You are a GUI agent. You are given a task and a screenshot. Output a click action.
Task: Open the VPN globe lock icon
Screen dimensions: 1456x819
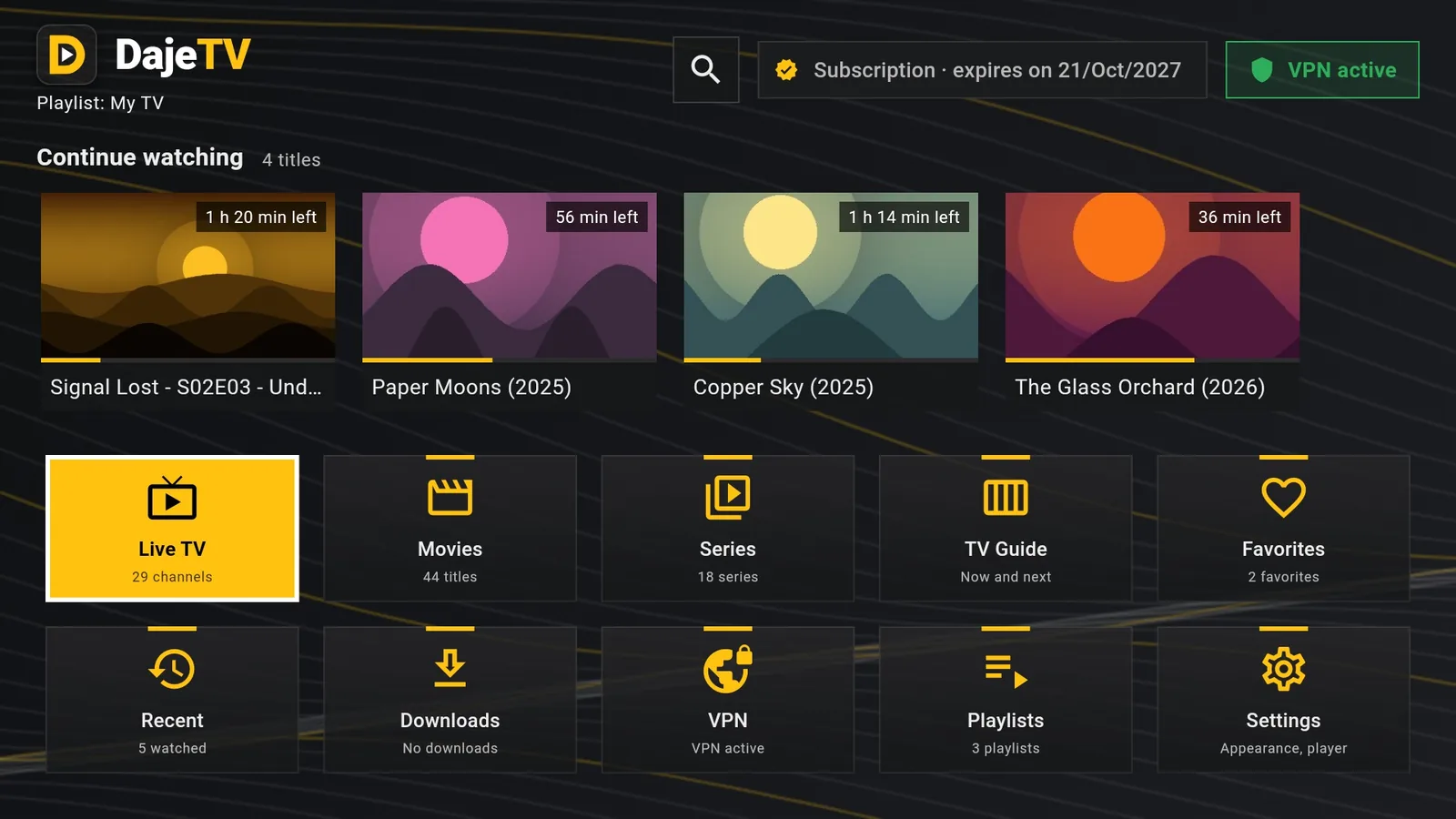[728, 669]
